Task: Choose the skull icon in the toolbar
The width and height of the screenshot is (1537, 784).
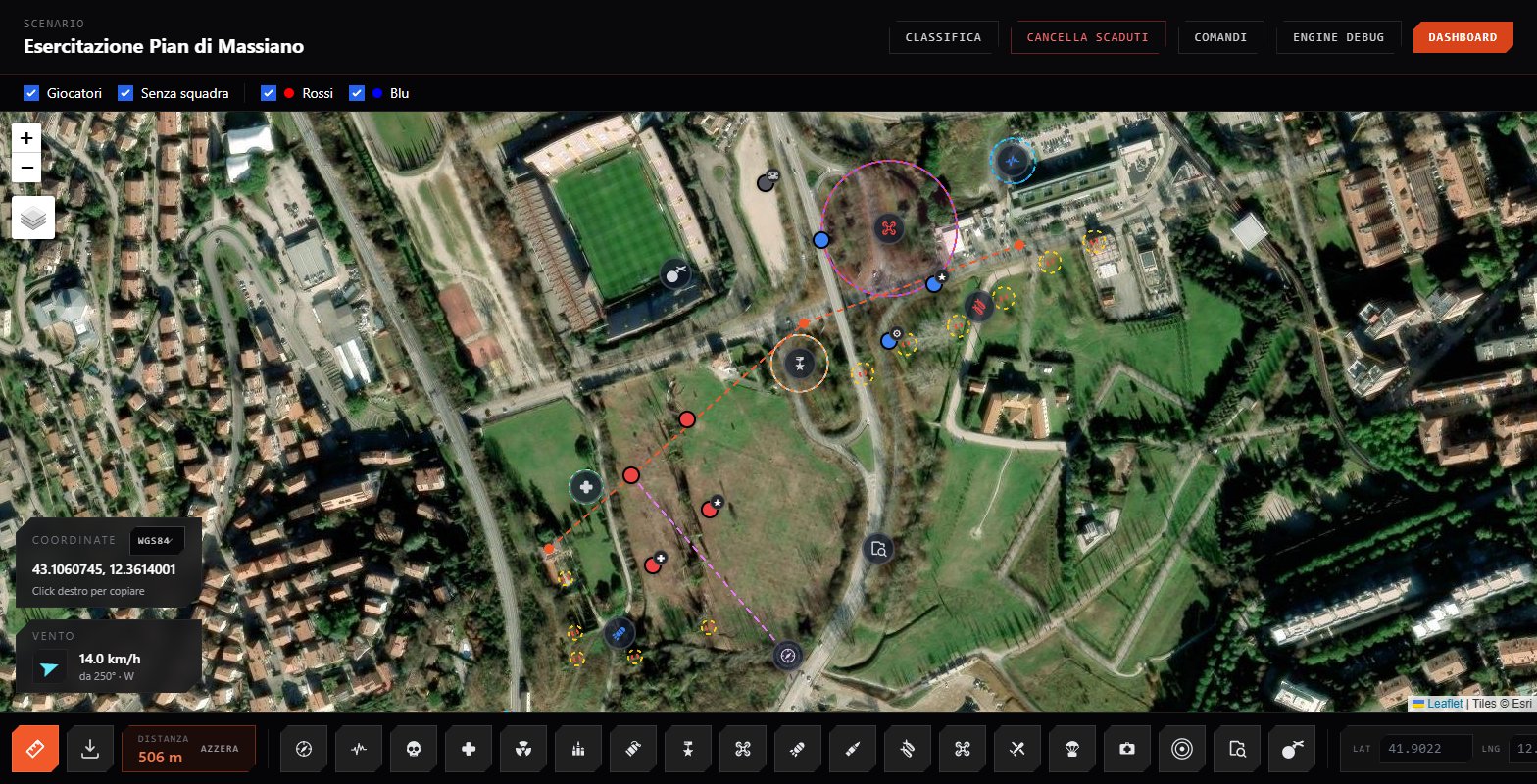Action: [x=414, y=749]
